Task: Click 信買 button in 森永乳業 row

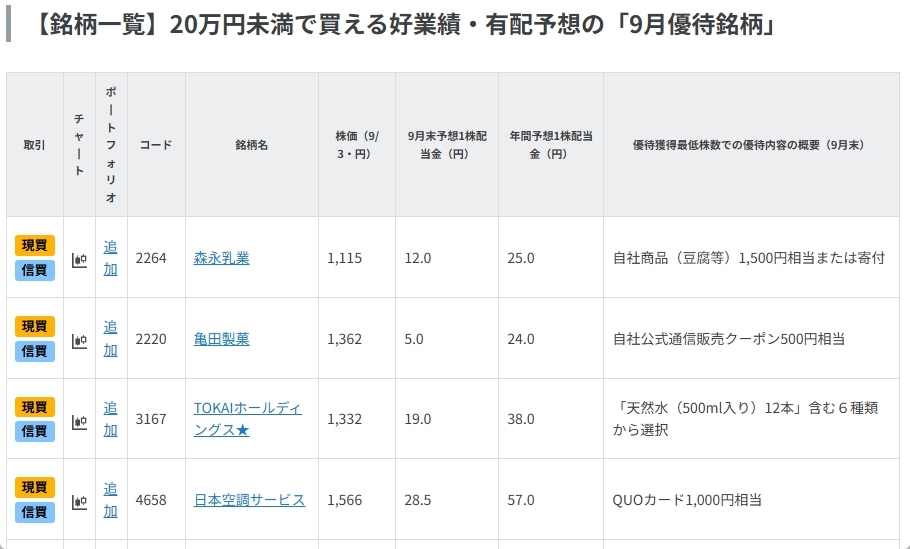Action: coord(35,270)
